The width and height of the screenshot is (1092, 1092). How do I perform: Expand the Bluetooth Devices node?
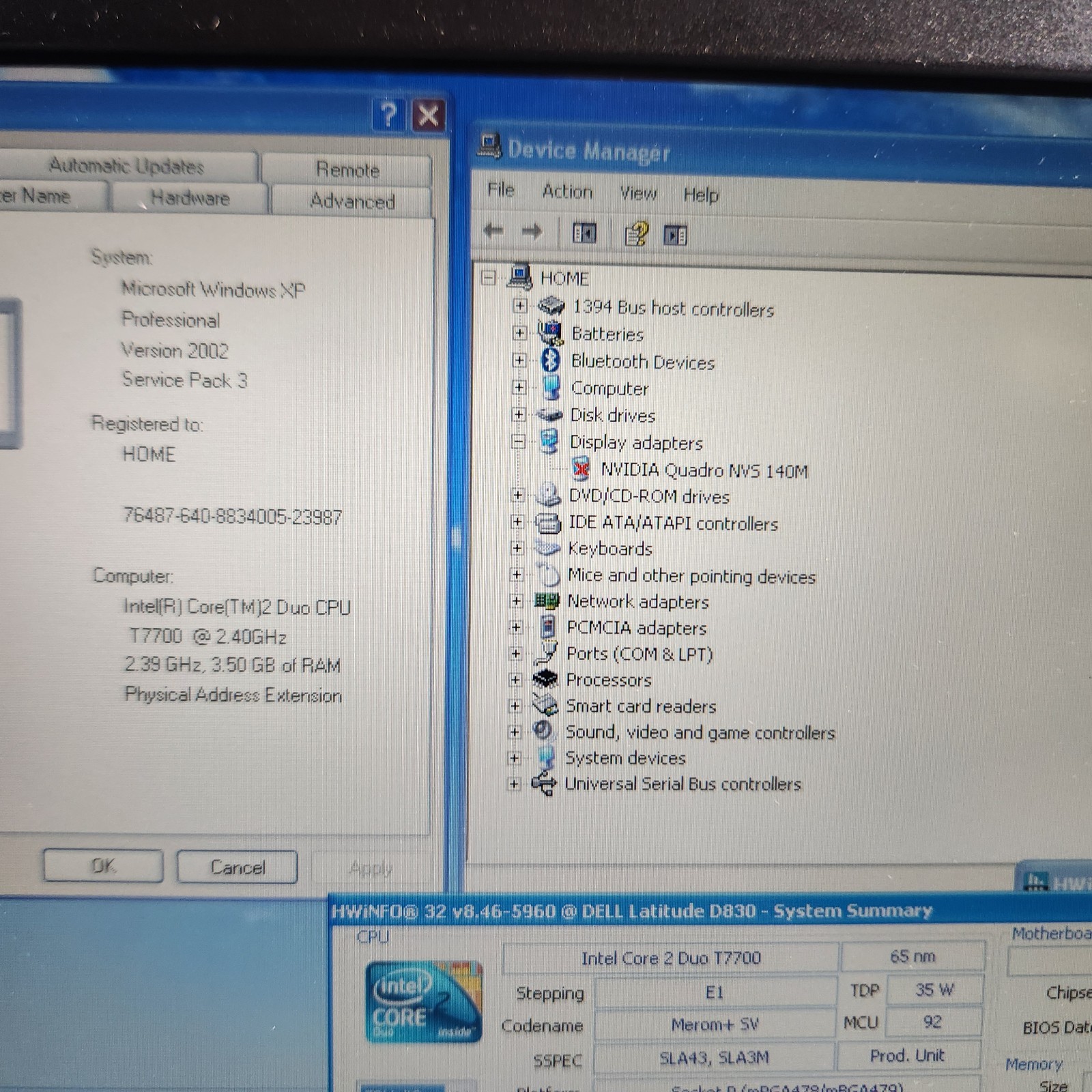pyautogui.click(x=519, y=360)
